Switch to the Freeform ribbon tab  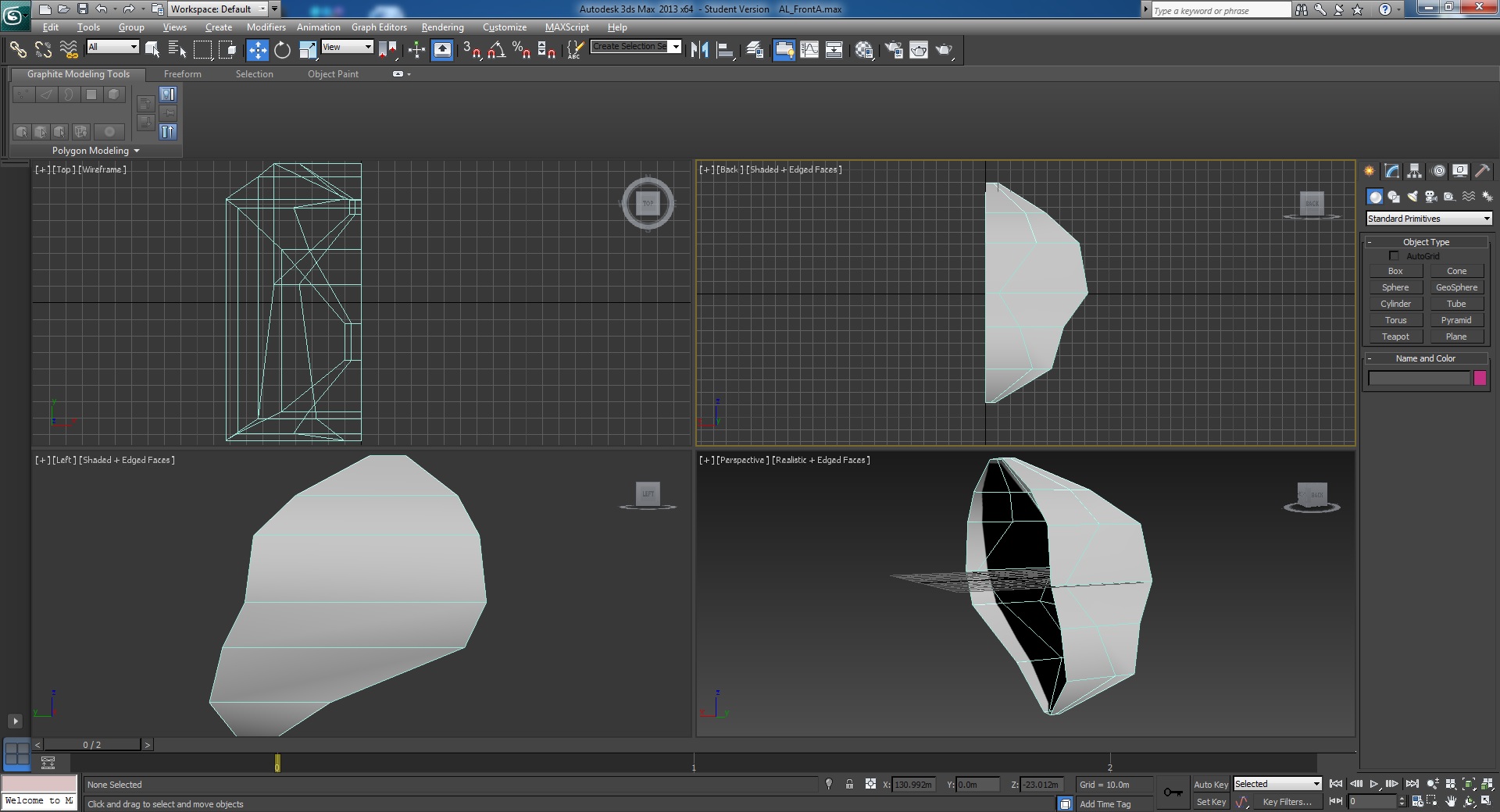pos(183,74)
